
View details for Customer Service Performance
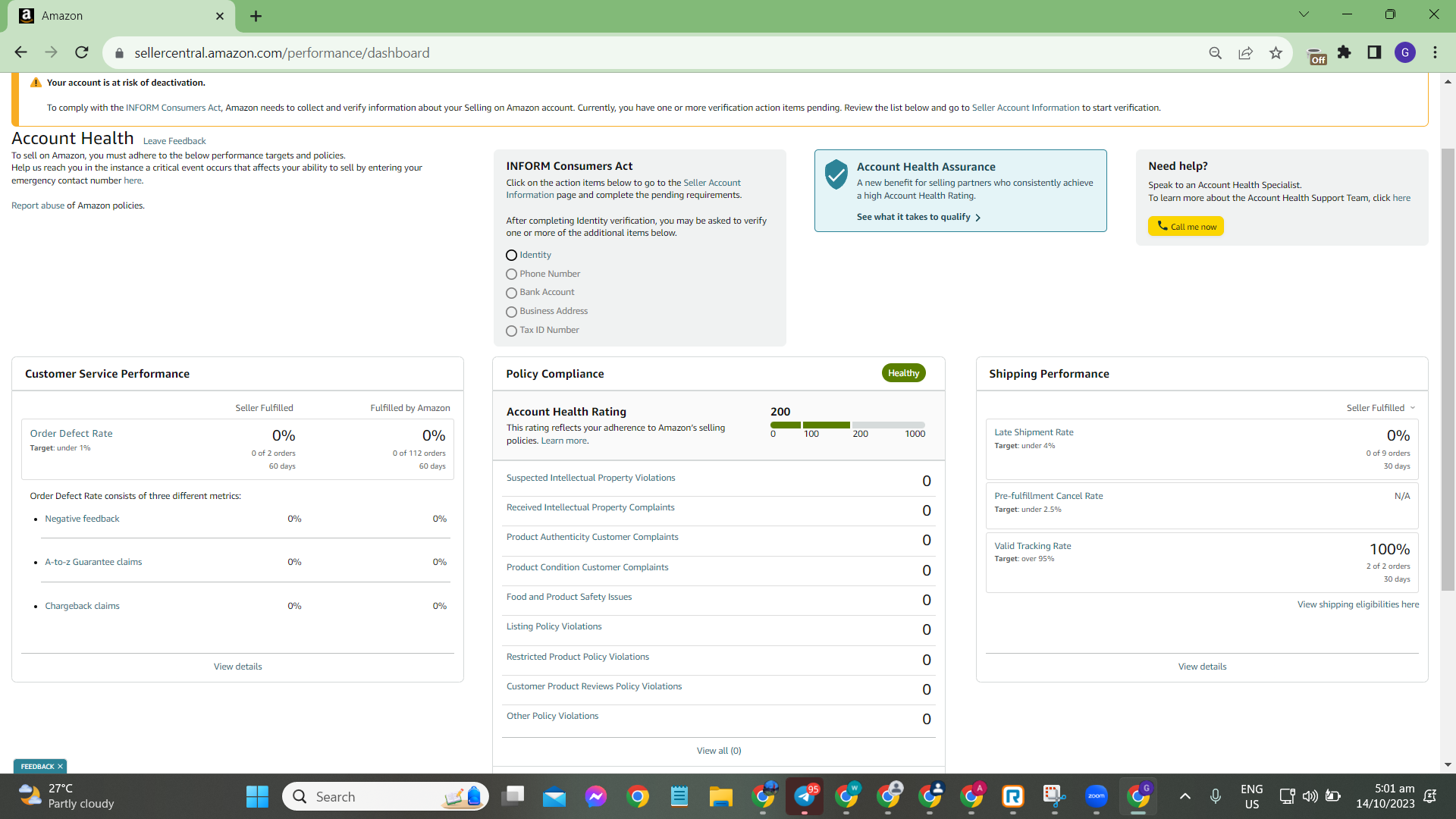[237, 667]
